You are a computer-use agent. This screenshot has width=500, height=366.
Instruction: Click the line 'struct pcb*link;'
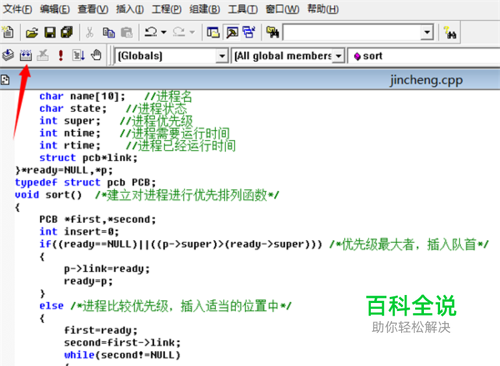pyautogui.click(x=88, y=158)
